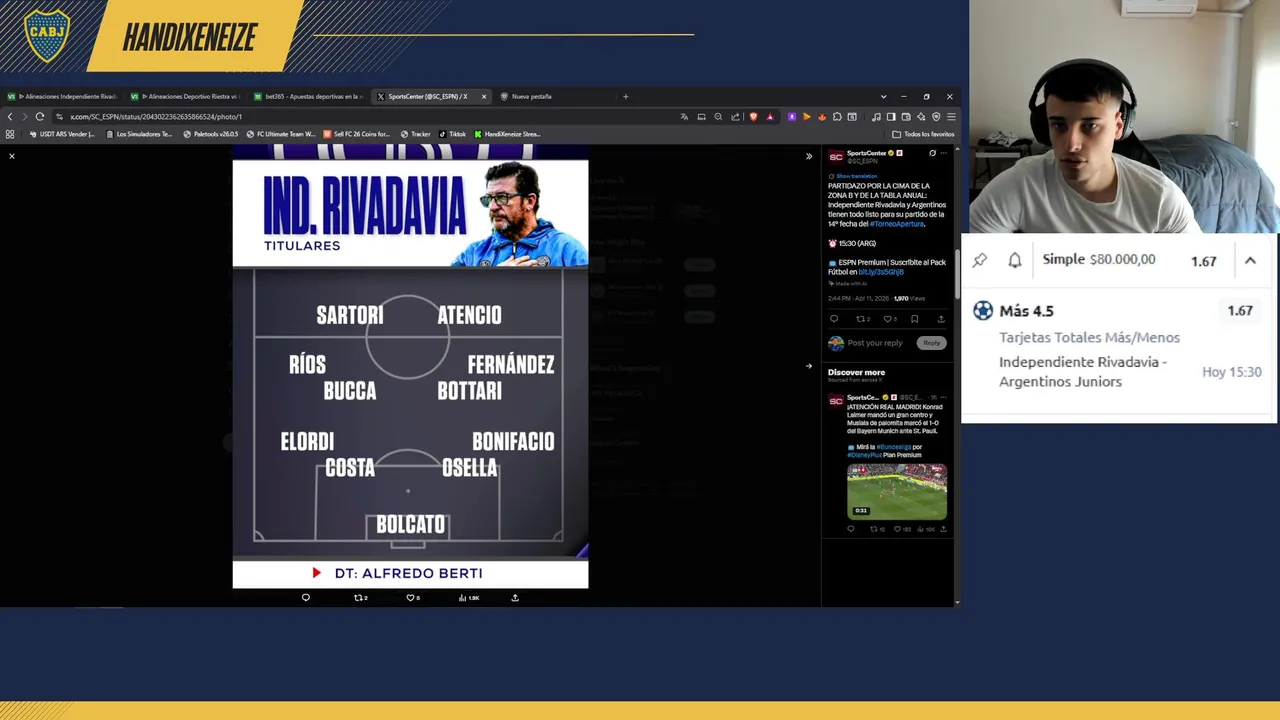Click the zoom magnifier icon in address bar
The height and width of the screenshot is (720, 1280).
718,117
